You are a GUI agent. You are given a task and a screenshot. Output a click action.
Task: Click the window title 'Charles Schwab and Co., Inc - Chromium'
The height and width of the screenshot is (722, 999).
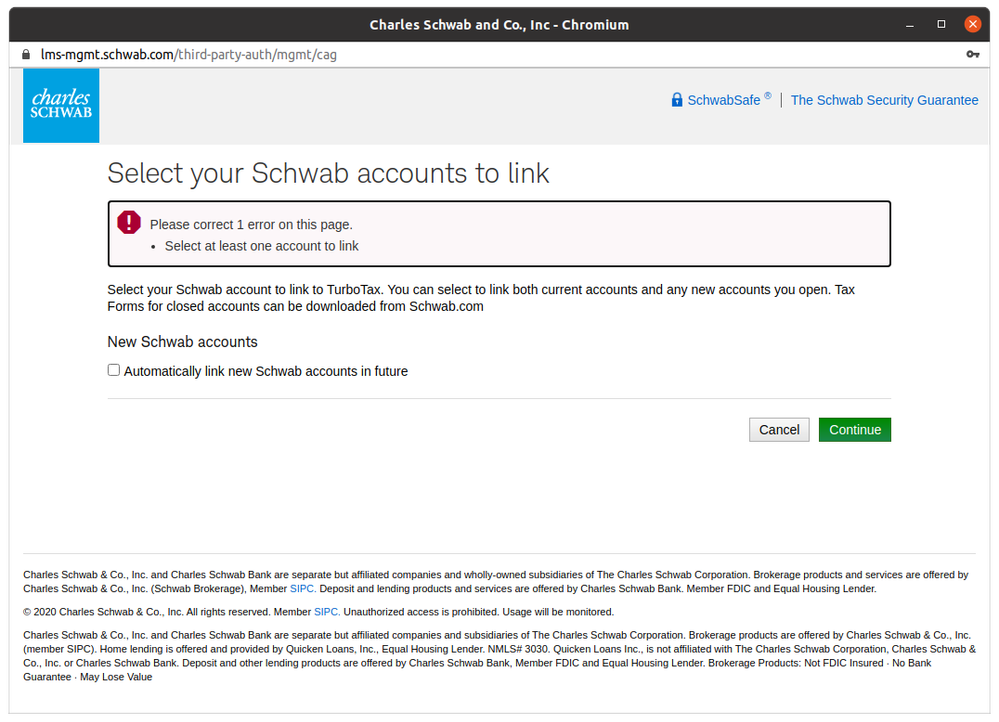[x=499, y=25]
